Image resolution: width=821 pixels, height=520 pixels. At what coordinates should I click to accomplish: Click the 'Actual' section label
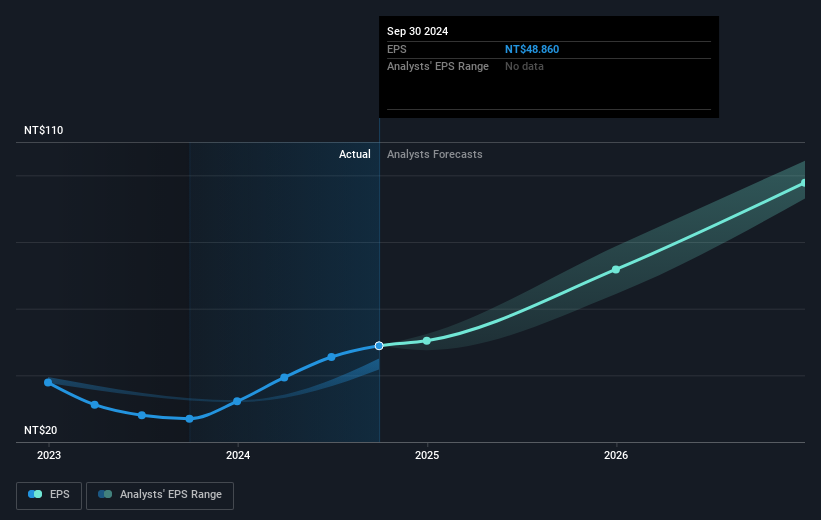click(x=354, y=154)
